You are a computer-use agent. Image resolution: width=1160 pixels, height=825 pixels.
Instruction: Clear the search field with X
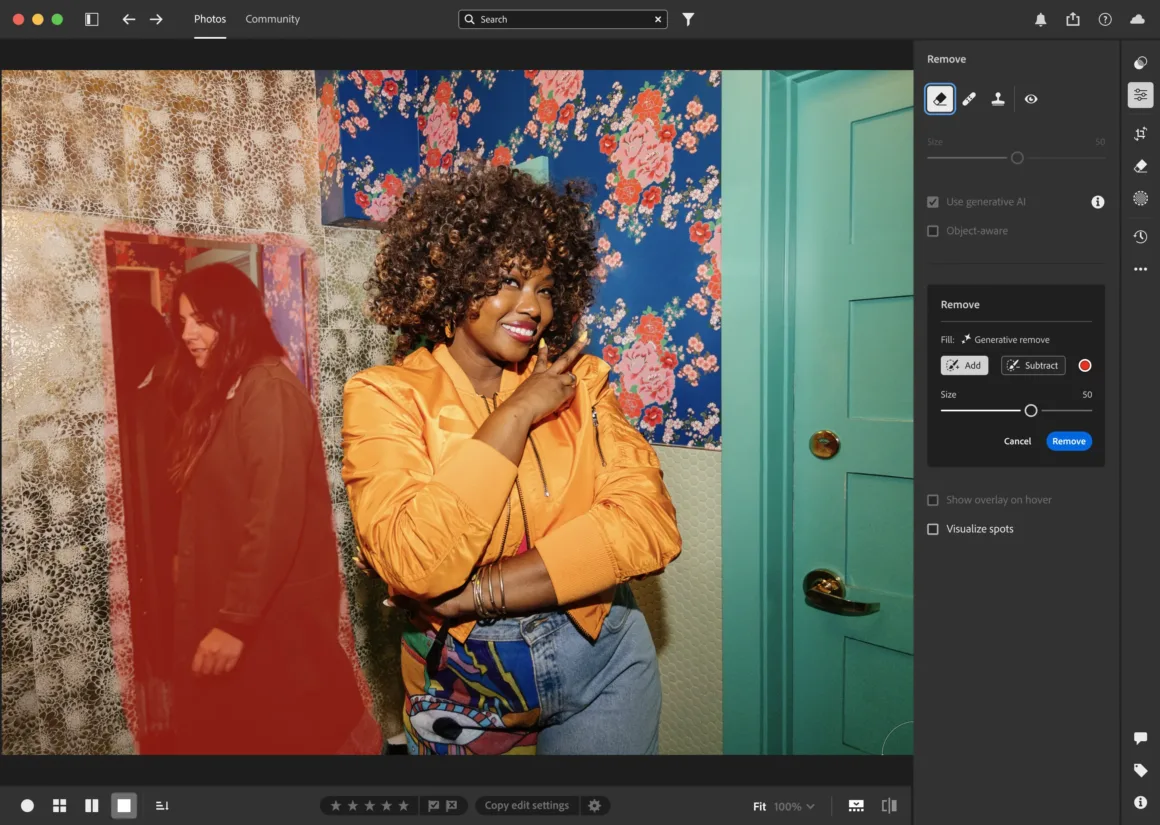658,19
